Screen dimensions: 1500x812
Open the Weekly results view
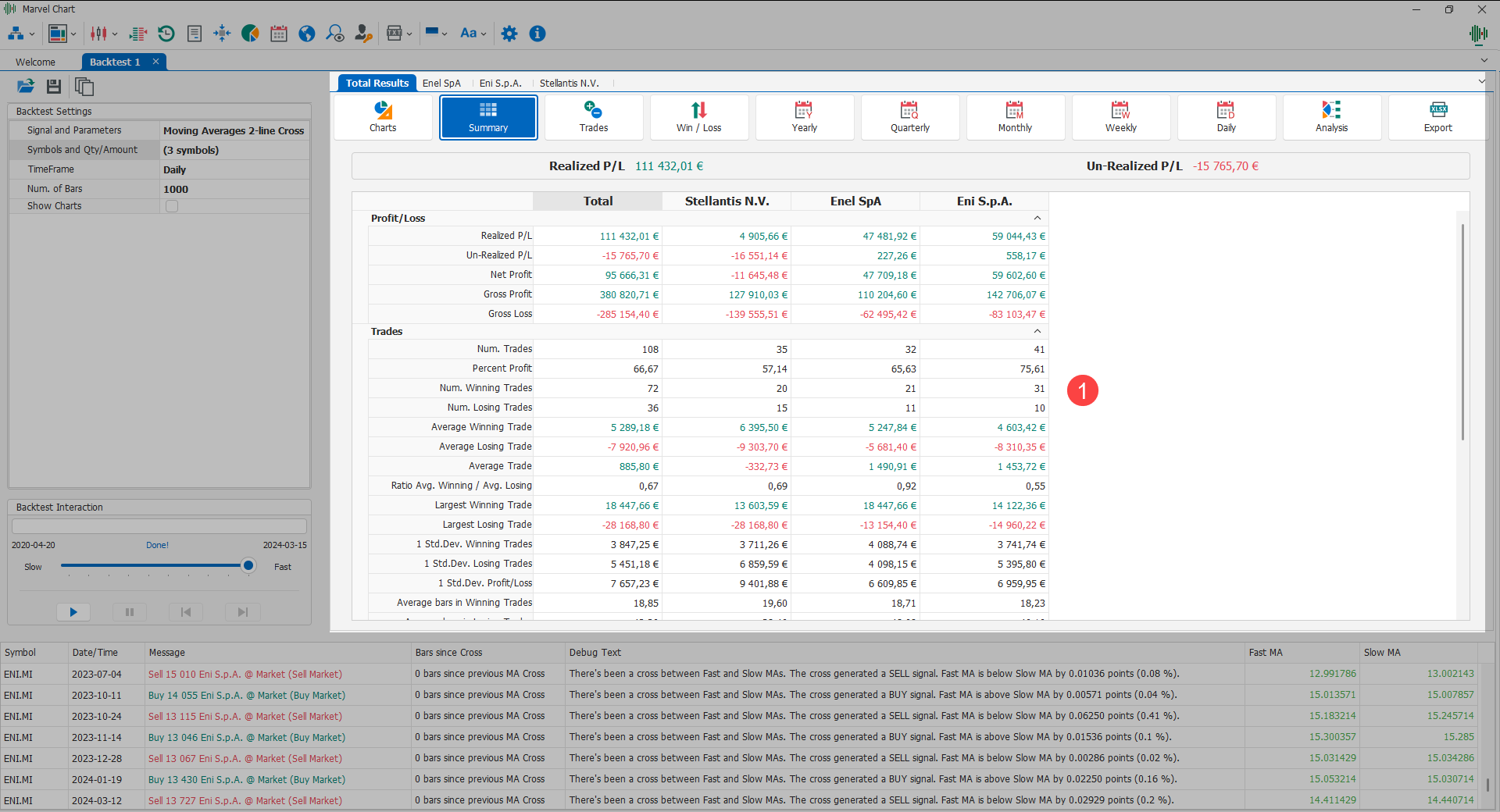1121,117
